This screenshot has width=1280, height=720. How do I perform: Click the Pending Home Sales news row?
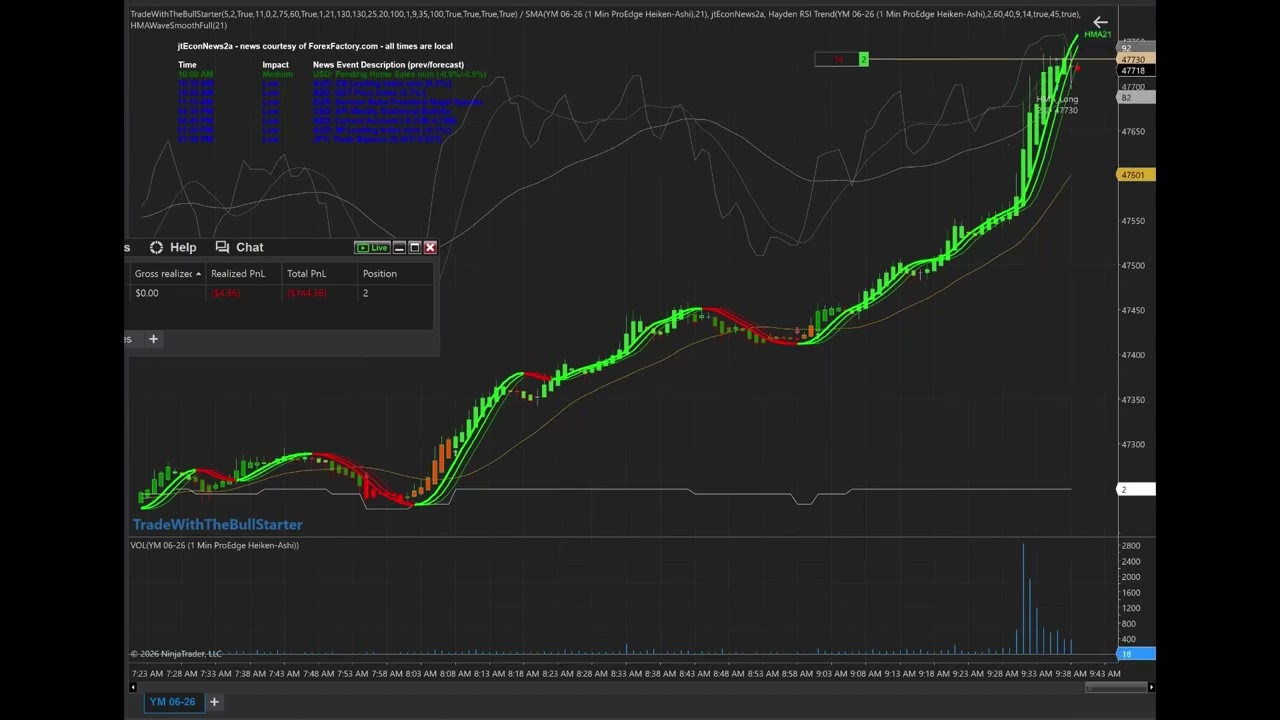coord(332,74)
